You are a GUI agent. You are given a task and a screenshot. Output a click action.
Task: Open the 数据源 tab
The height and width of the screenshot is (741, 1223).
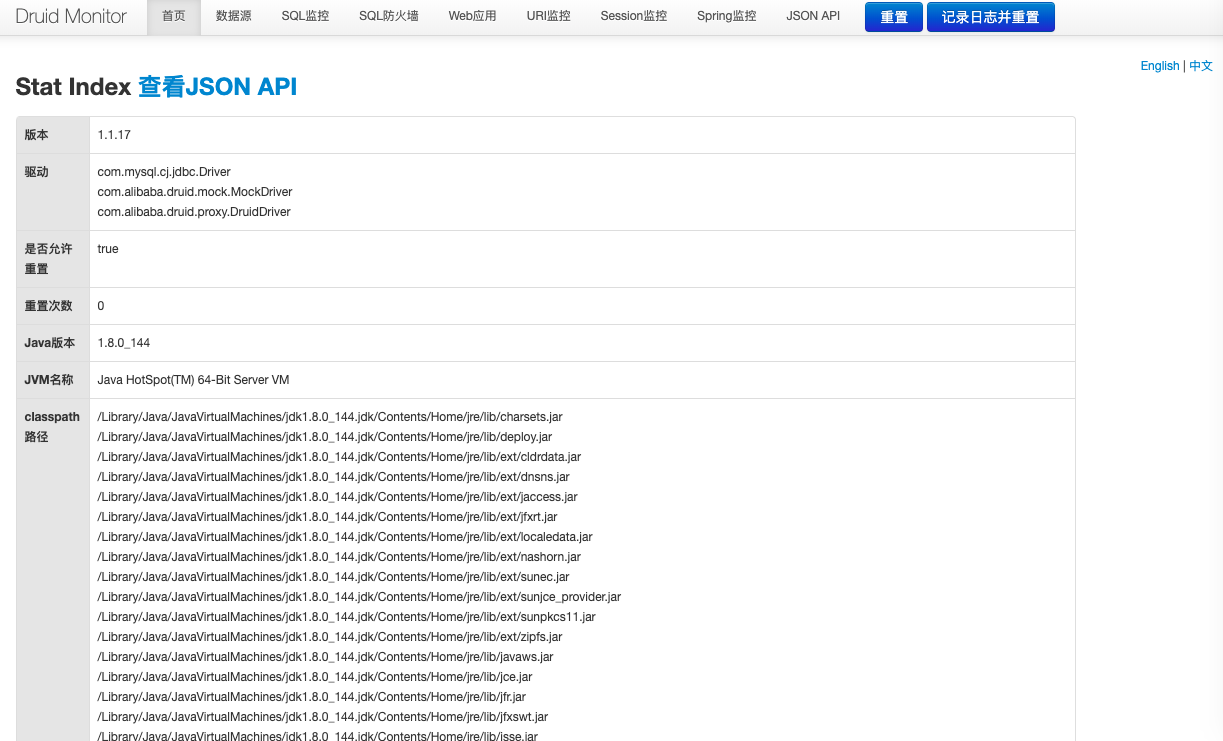point(233,17)
